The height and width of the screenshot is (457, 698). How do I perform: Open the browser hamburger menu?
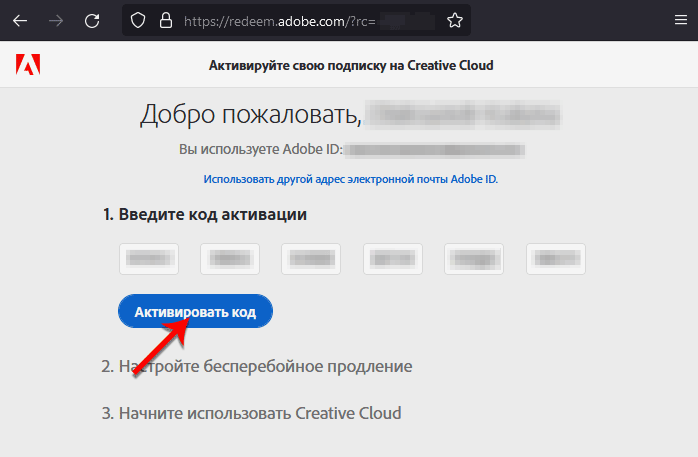coord(681,20)
